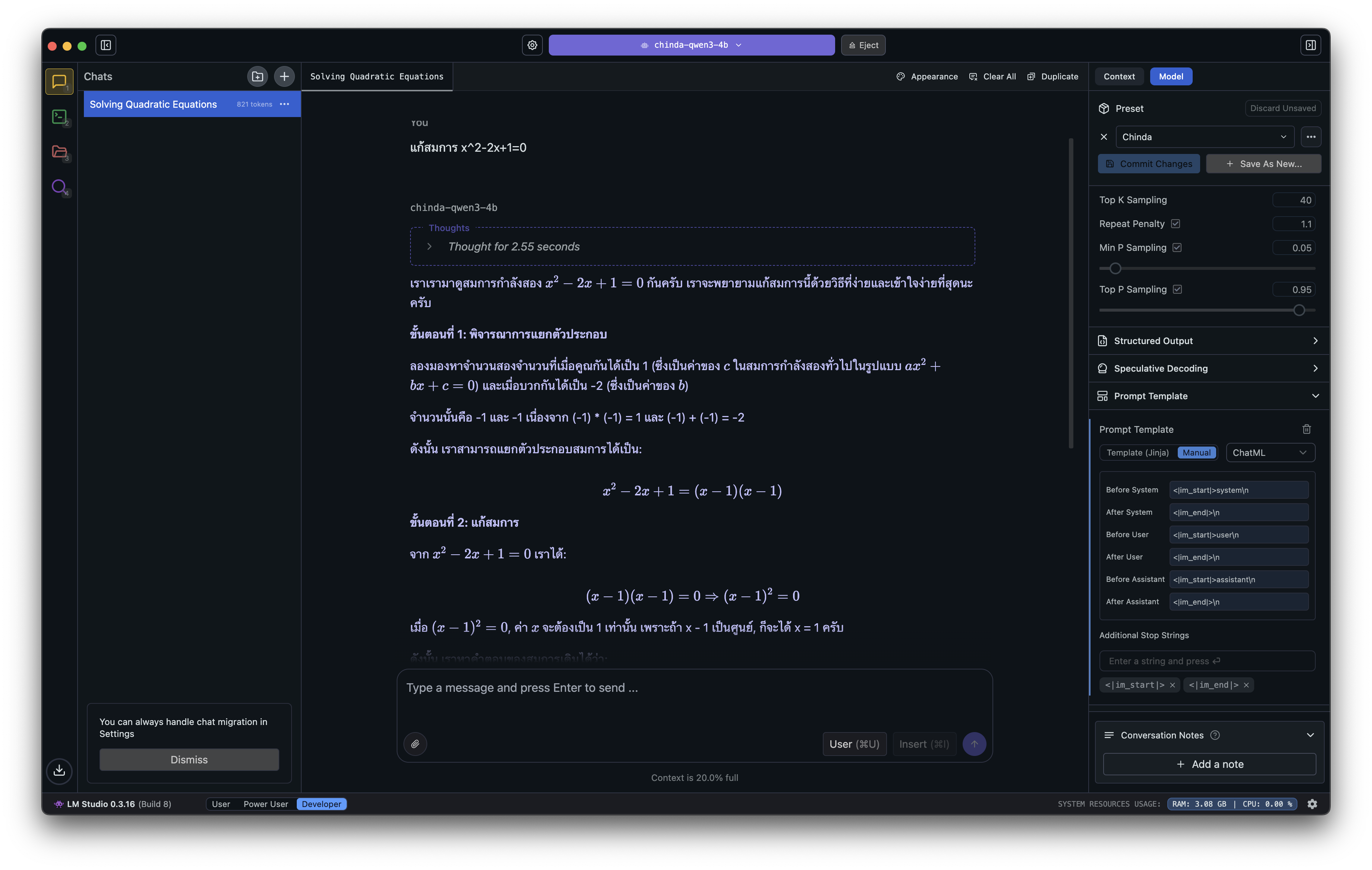The width and height of the screenshot is (1372, 870).
Task: Toggle the Repeat Penalty checkbox
Action: [x=1176, y=224]
